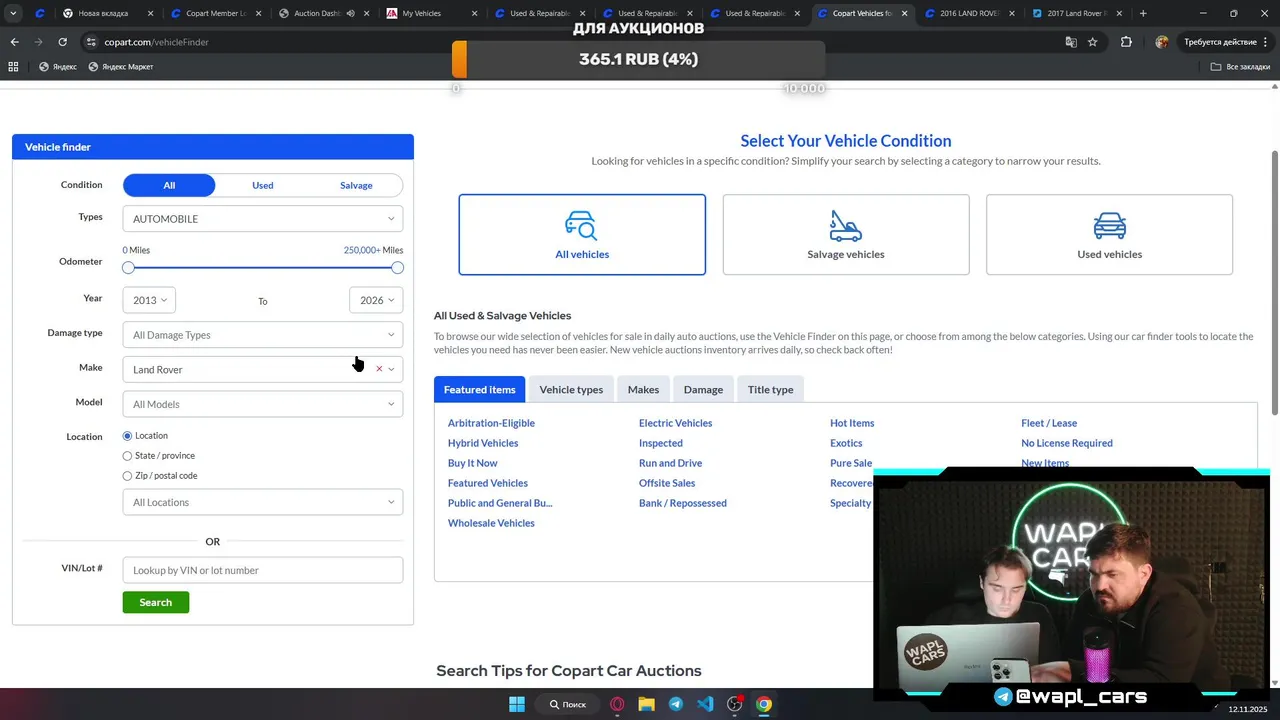1280x720 pixels.
Task: Click the taskbar Поиск search box
Action: click(568, 704)
